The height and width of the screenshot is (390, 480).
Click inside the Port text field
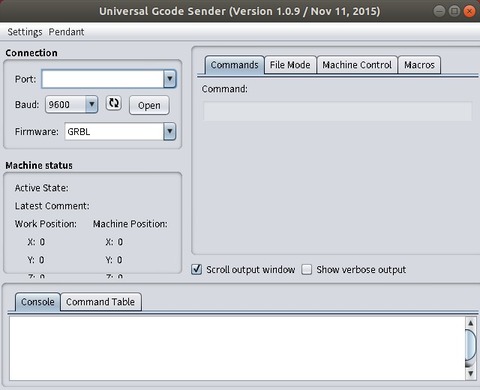103,79
